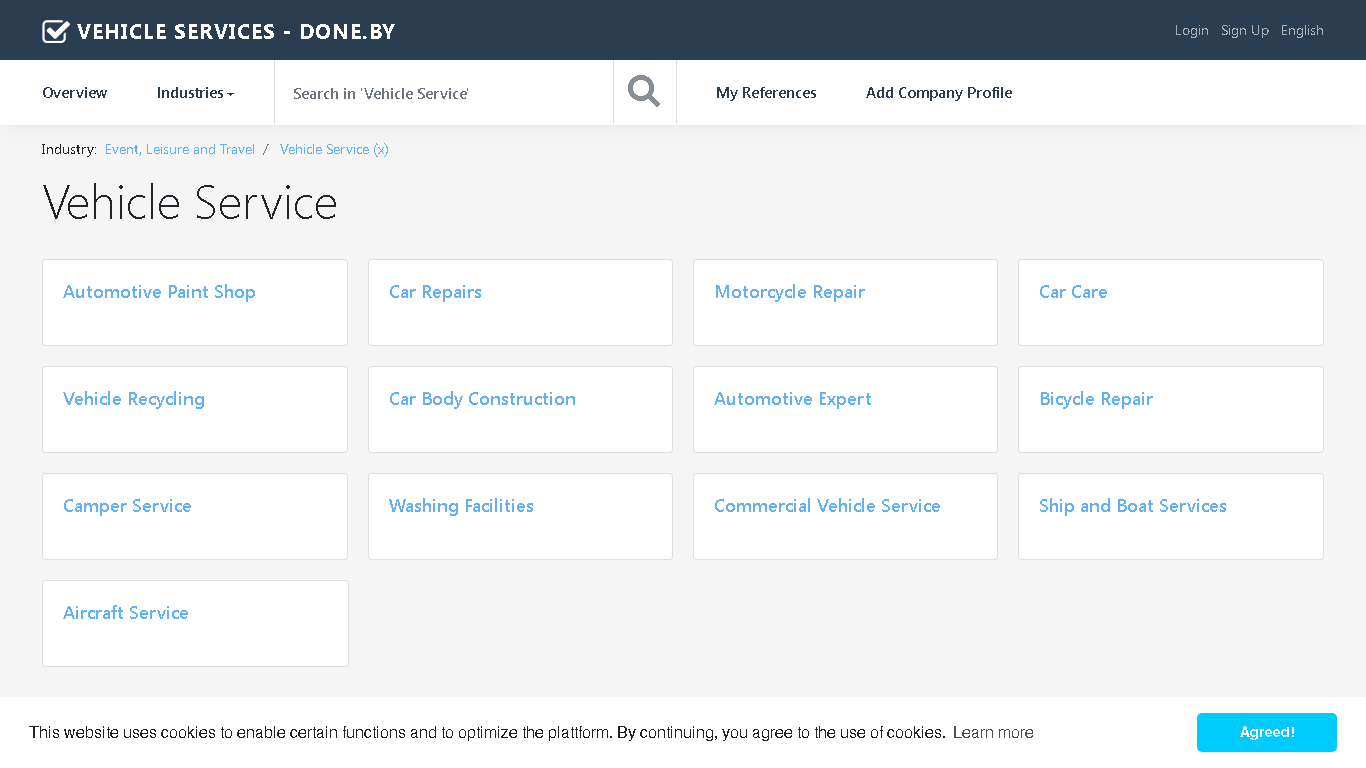Open Event, Leisure and Travel breadcrumb
Screen dimensions: 1366x768
pyautogui.click(x=180, y=149)
